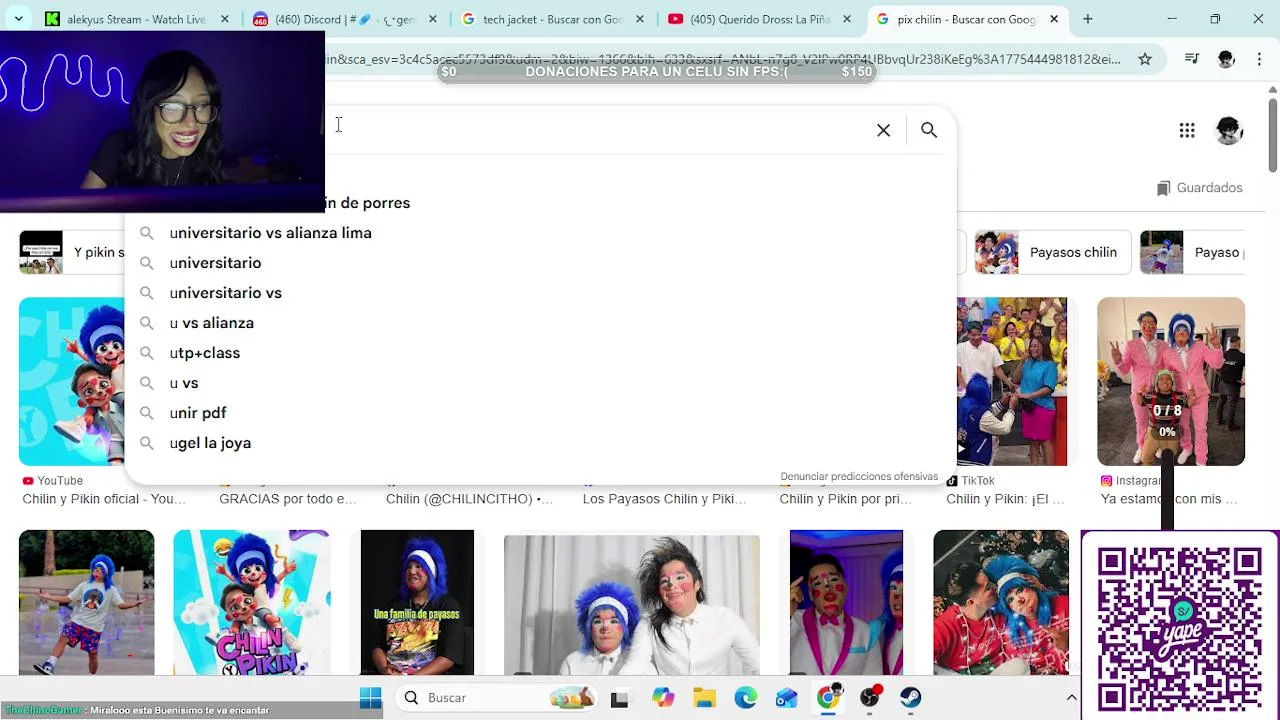
Task: Open the Windows Start menu
Action: coord(371,698)
